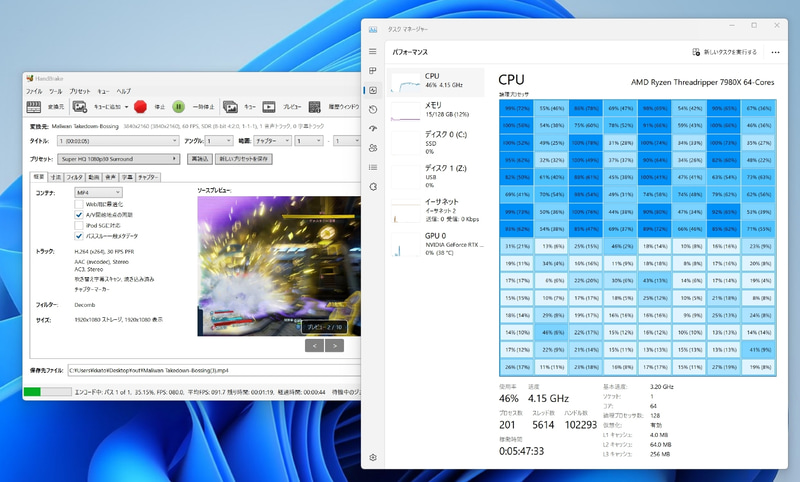Uncheck A/V start alignment checkbox
The image size is (800, 482).
click(x=79, y=215)
